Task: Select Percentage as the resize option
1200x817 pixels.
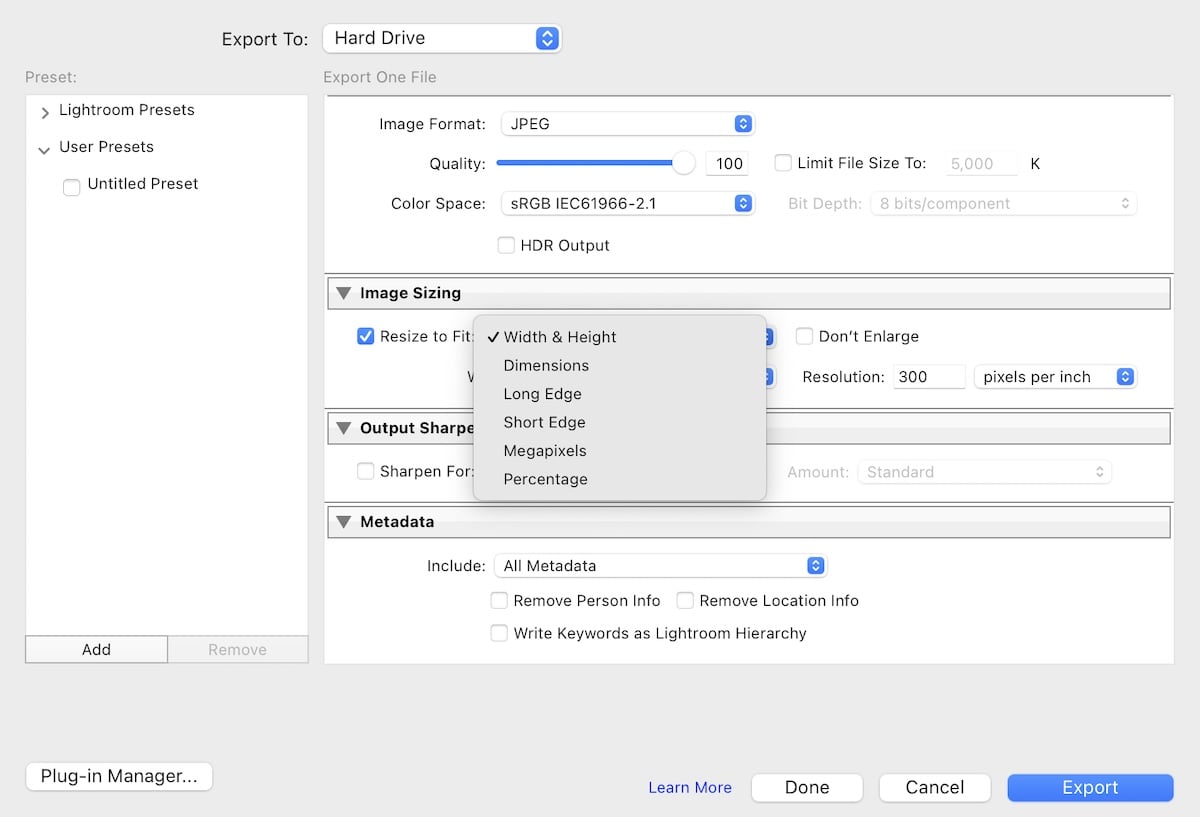Action: point(545,479)
